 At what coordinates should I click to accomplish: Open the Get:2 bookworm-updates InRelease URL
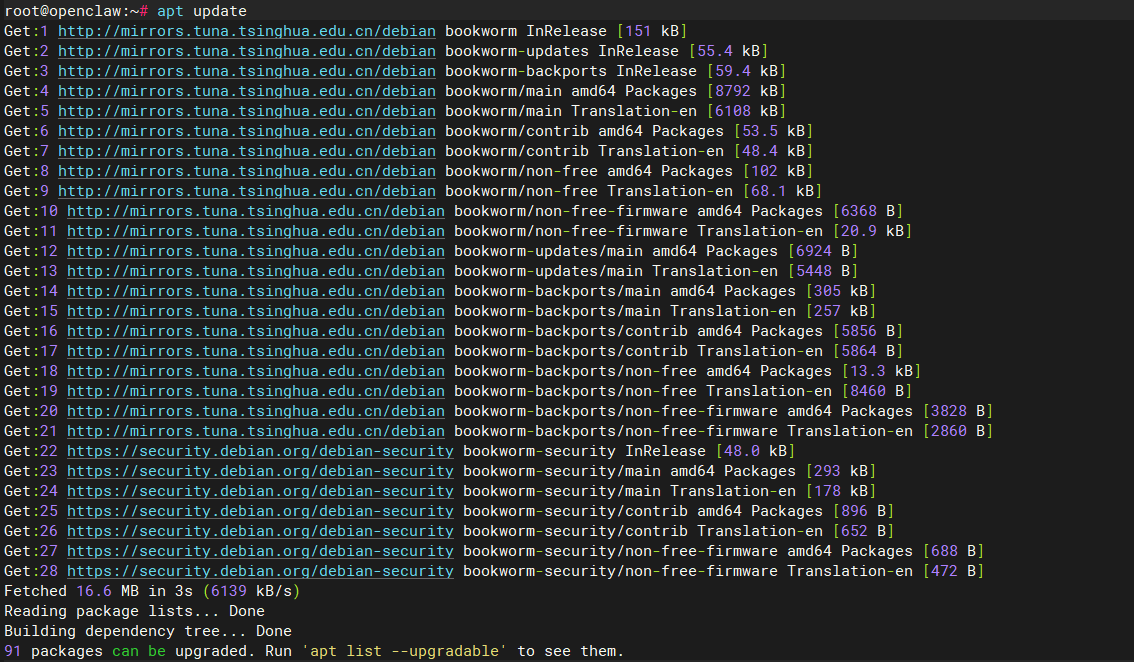247,51
